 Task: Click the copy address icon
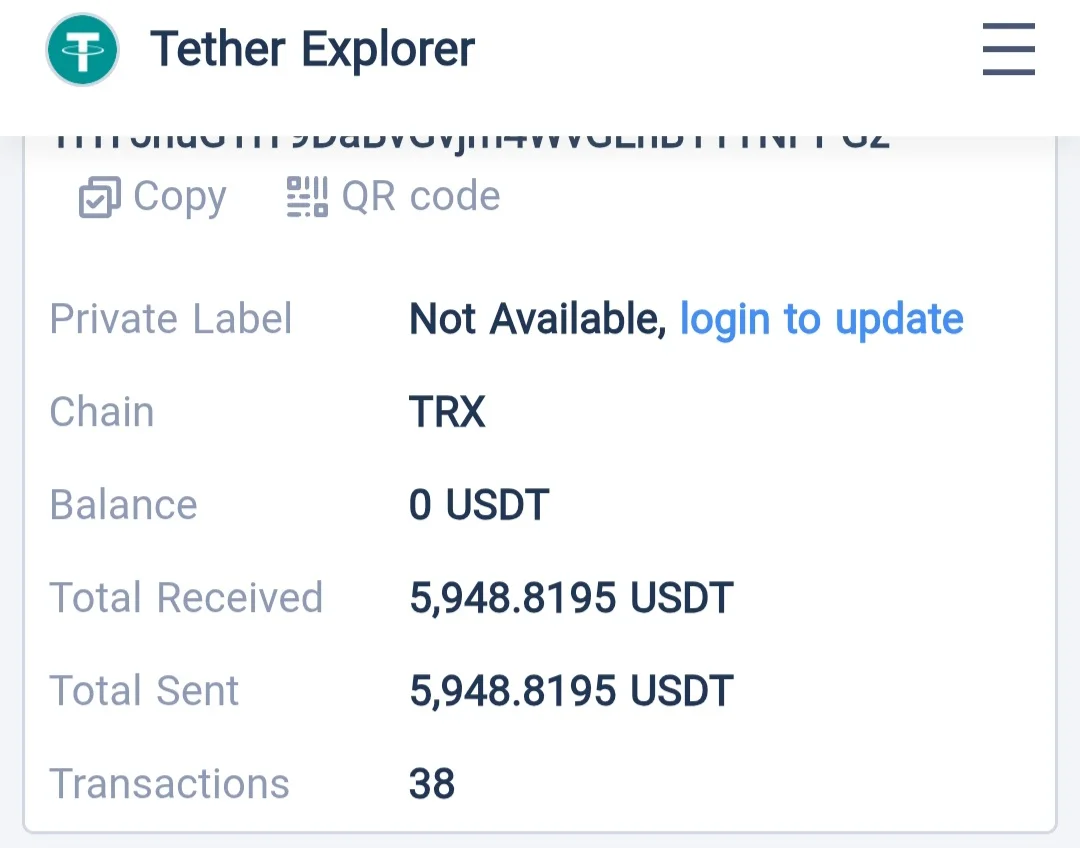[x=99, y=197]
